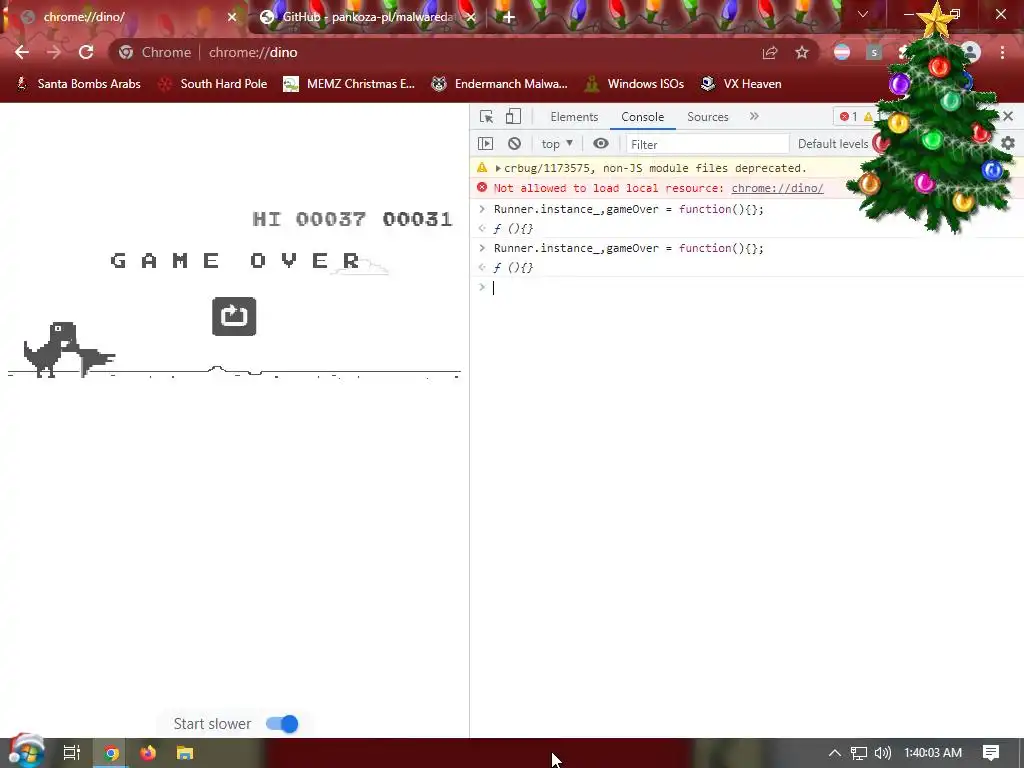Image resolution: width=1024 pixels, height=768 pixels.
Task: Switch to the GitHub pankoza-pl tab
Action: (366, 17)
